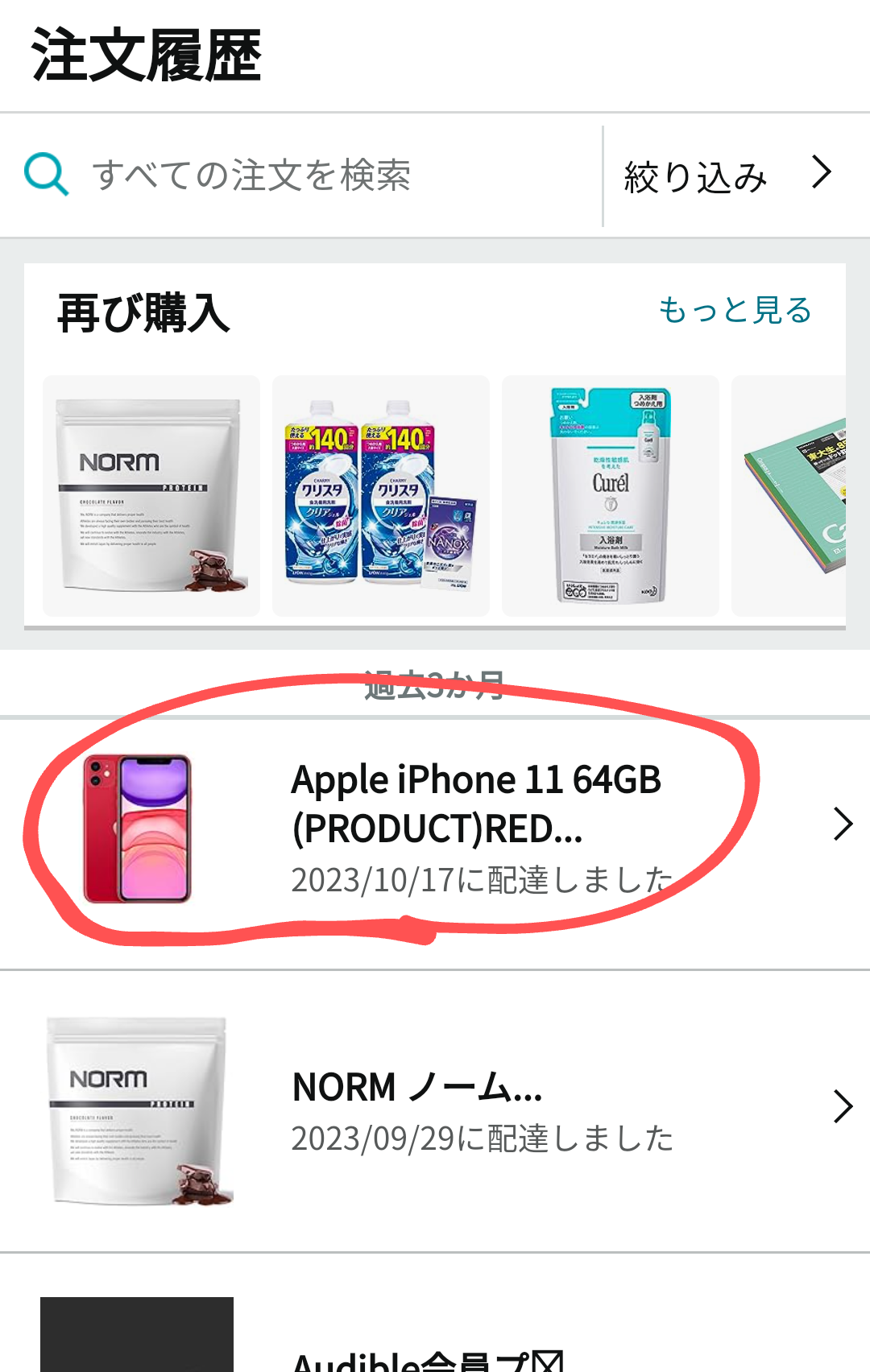
Task: Tap the NORM protein bag order image
Action: pyautogui.click(x=139, y=1112)
